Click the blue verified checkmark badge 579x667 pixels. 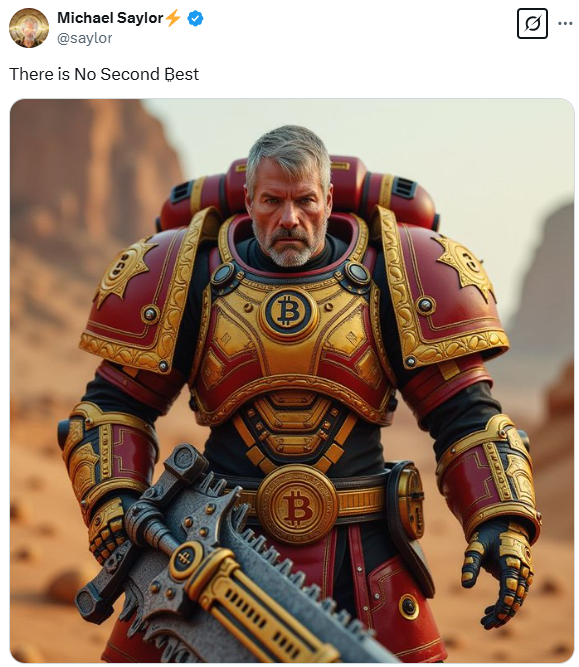195,18
